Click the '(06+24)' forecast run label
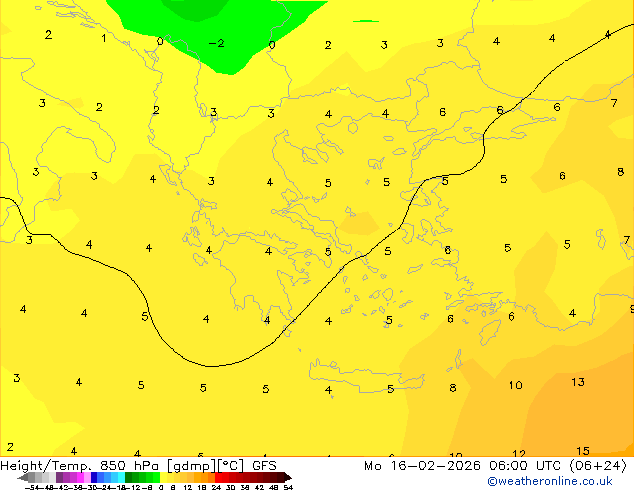 (598, 466)
